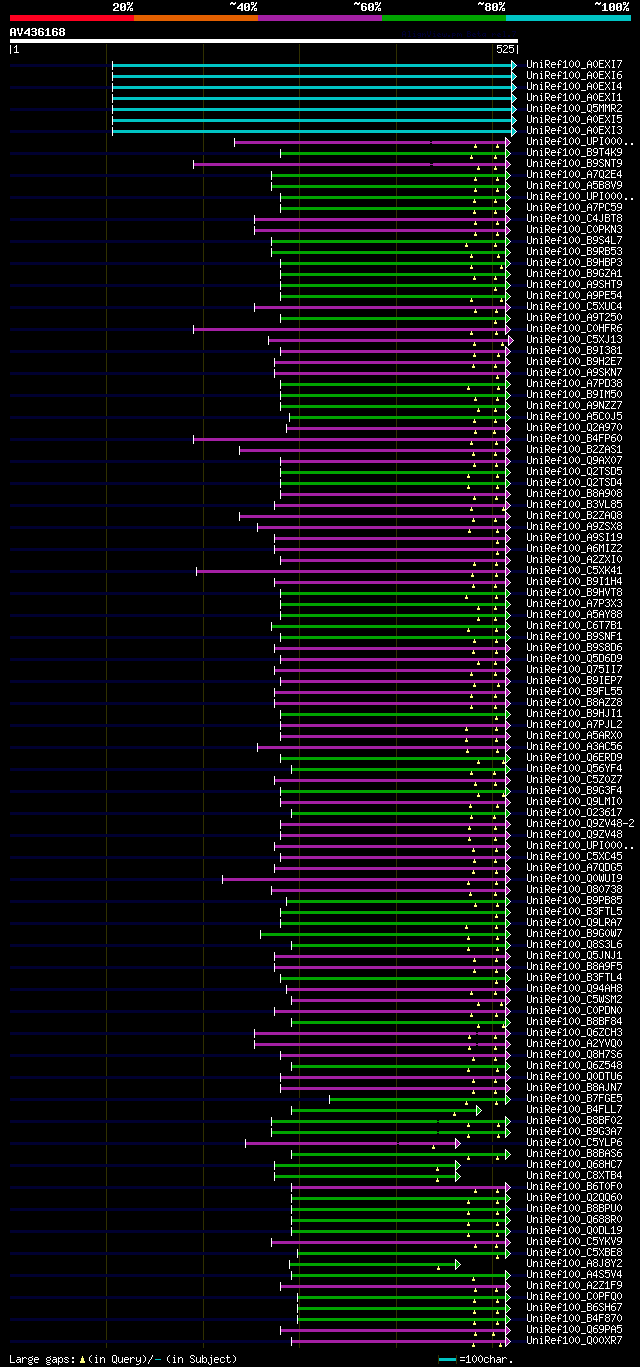Select label UniRef100_A9SHT9

574,284
